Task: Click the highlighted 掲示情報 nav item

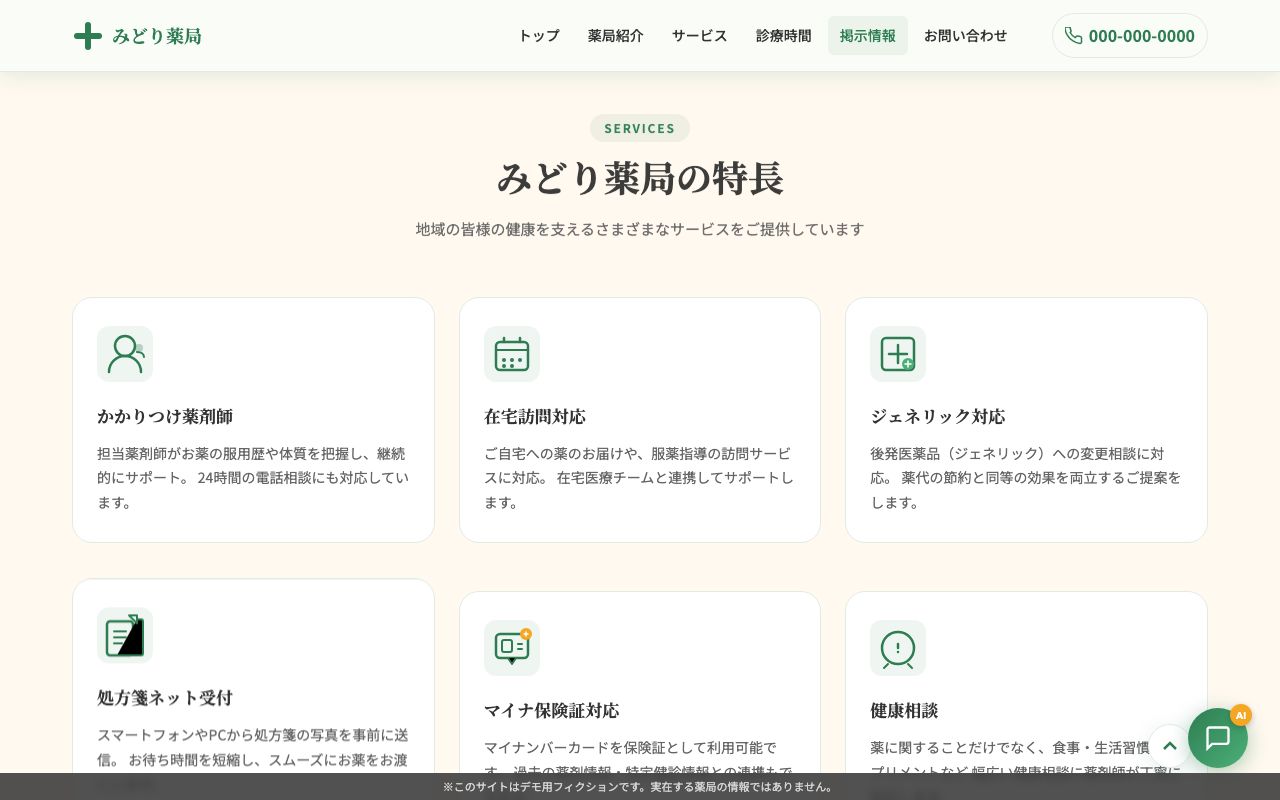Action: tap(867, 35)
